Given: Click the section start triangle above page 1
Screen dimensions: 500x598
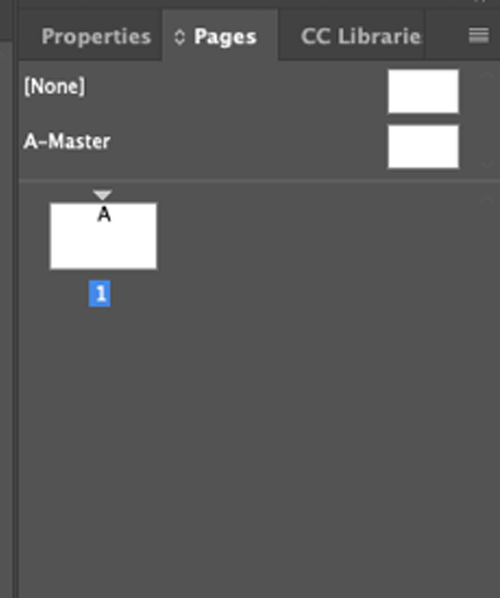Looking at the screenshot, I should tap(102, 195).
